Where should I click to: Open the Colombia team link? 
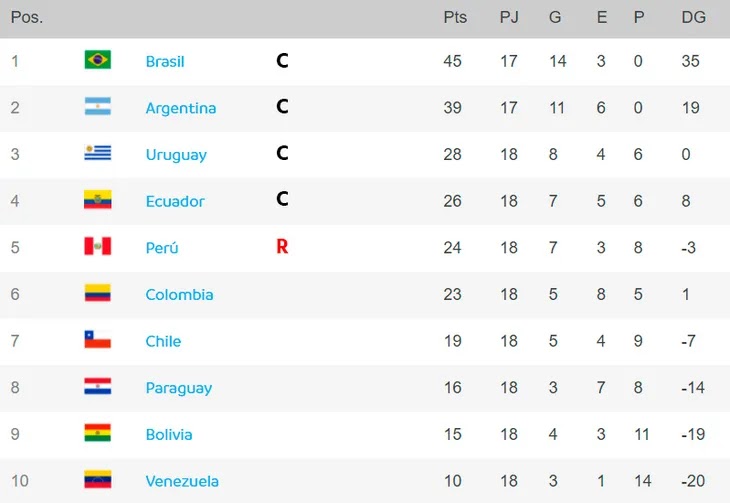point(179,294)
